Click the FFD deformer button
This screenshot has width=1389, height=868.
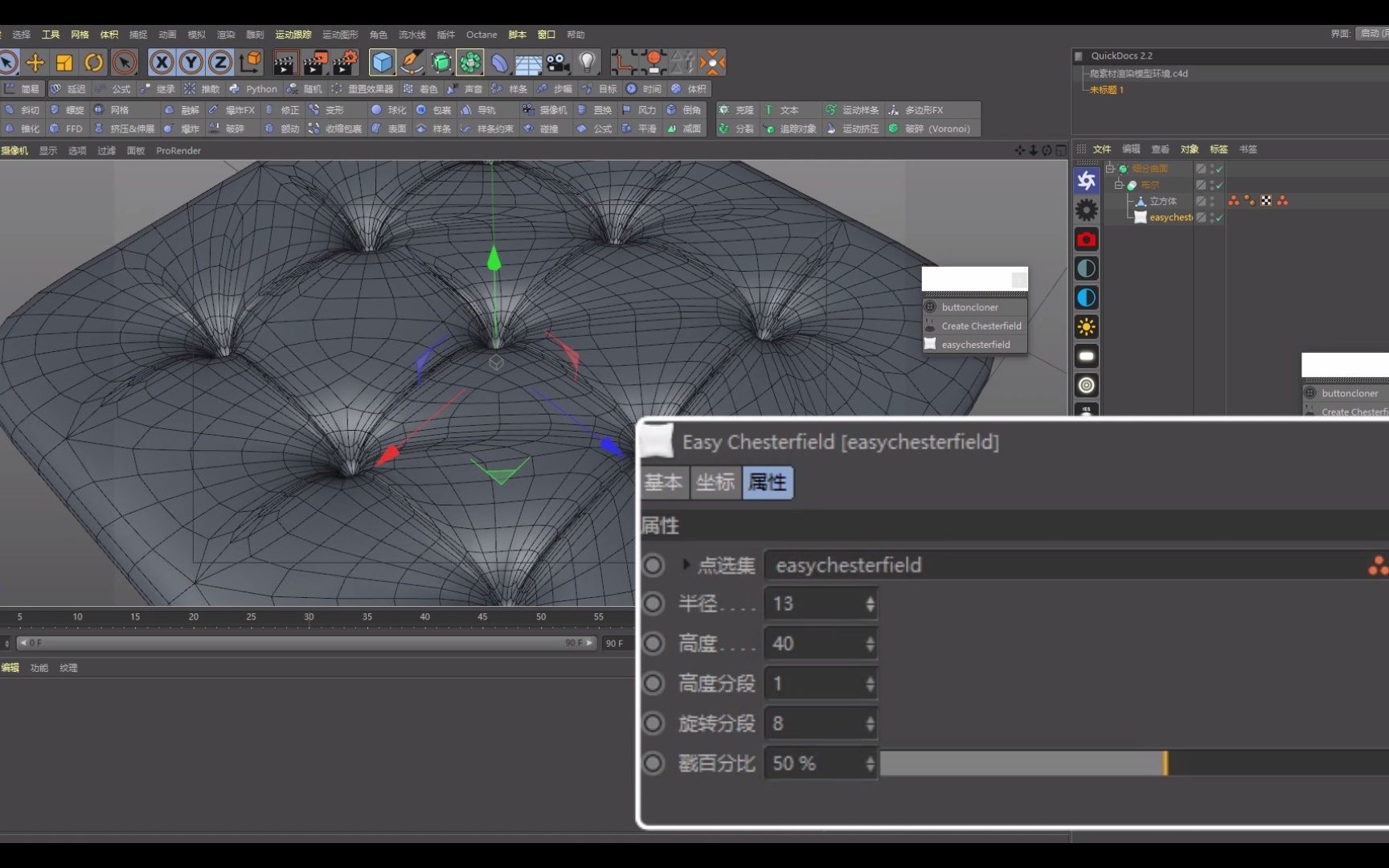tap(66, 129)
